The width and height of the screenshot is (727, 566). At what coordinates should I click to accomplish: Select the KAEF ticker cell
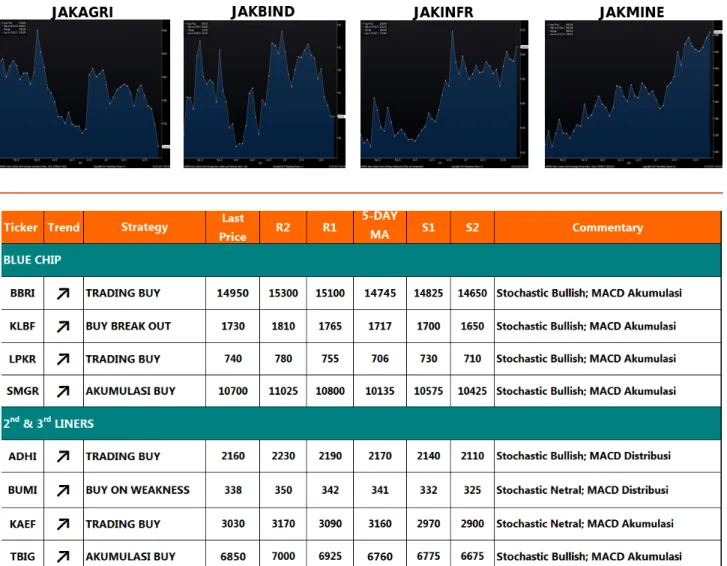(22, 524)
